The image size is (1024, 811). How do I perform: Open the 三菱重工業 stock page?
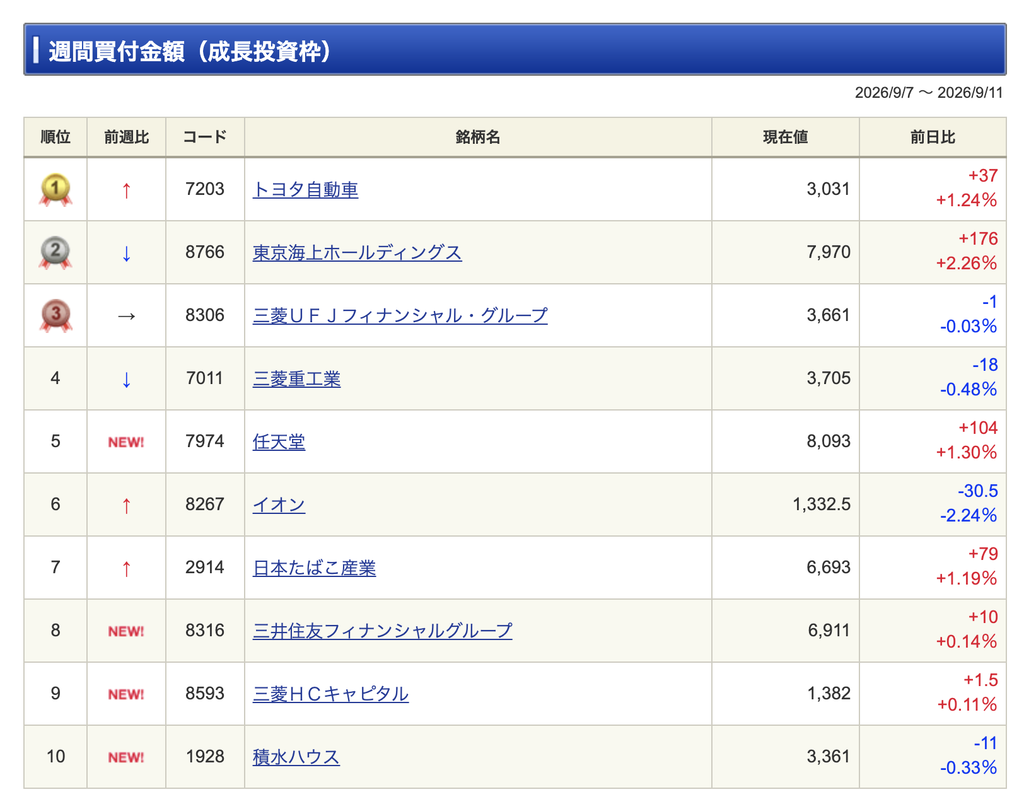click(296, 379)
